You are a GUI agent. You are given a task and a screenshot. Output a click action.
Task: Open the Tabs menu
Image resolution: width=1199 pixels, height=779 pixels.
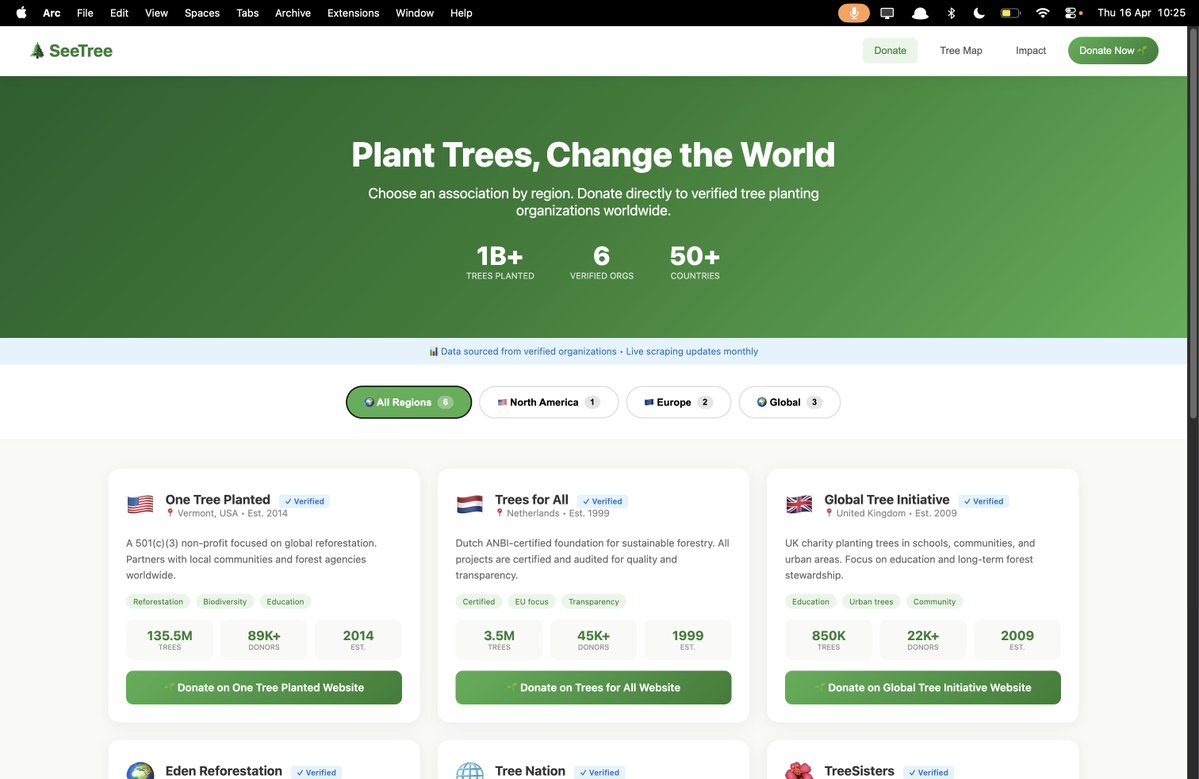(x=247, y=13)
